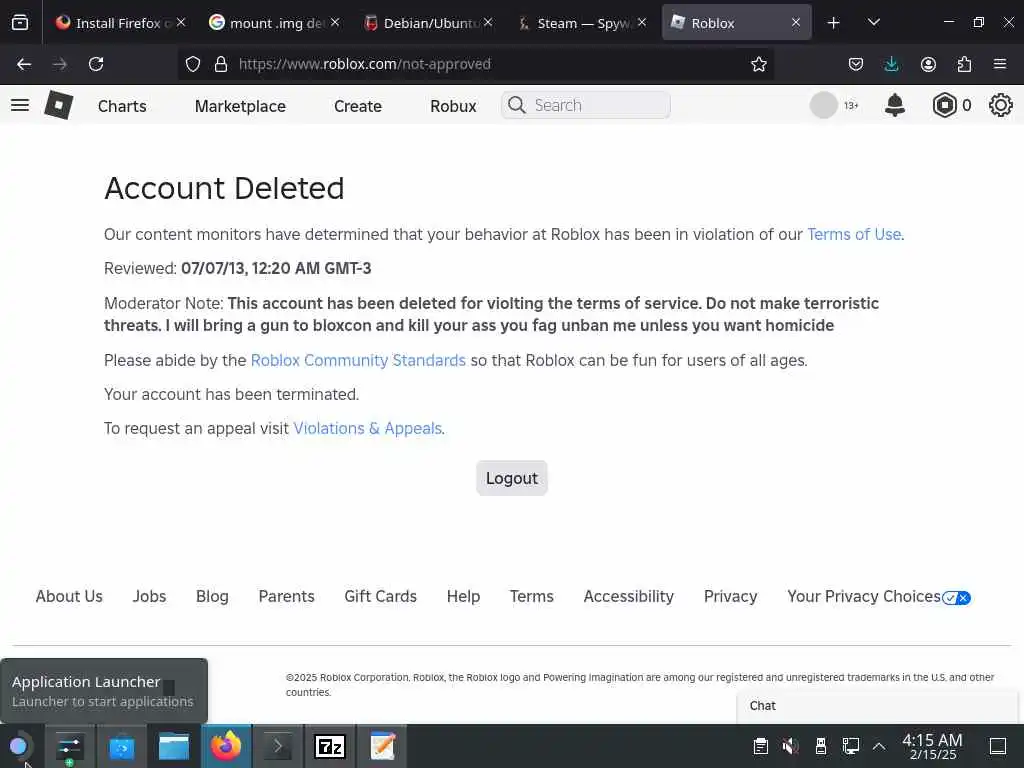
Task: Reload the current Roblox page
Action: (96, 64)
